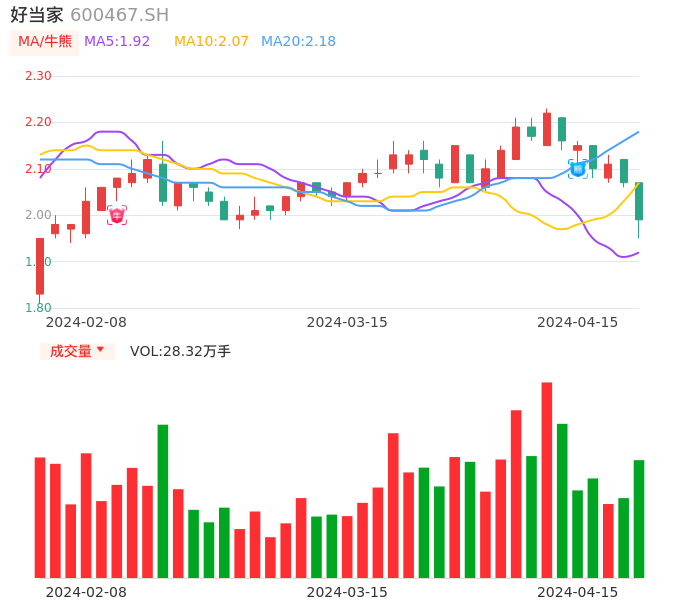Click the 1.80 price axis label
This screenshot has height=606, width=686.
click(38, 308)
